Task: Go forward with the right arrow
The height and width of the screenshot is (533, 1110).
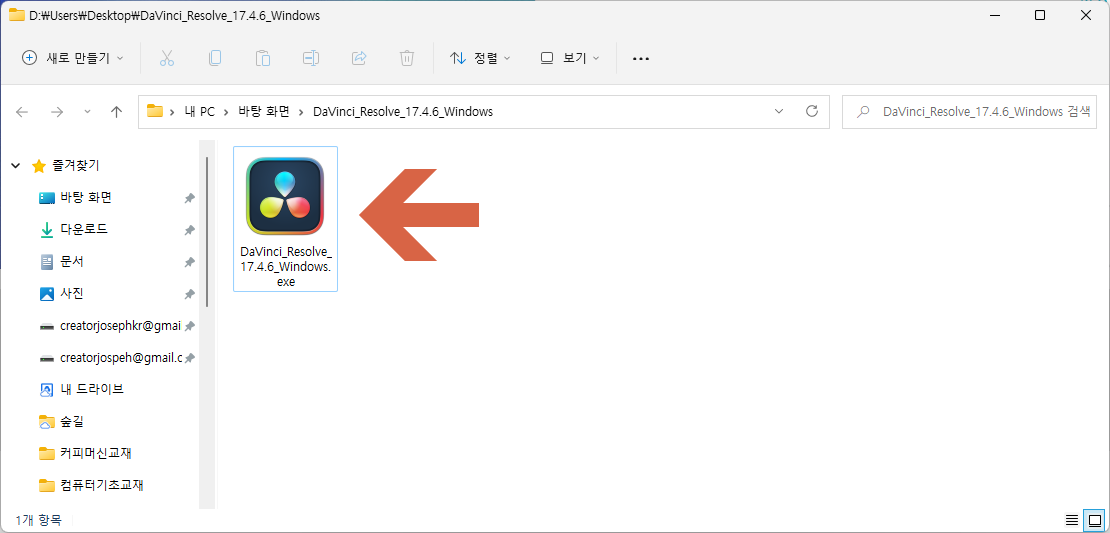Action: tap(57, 112)
